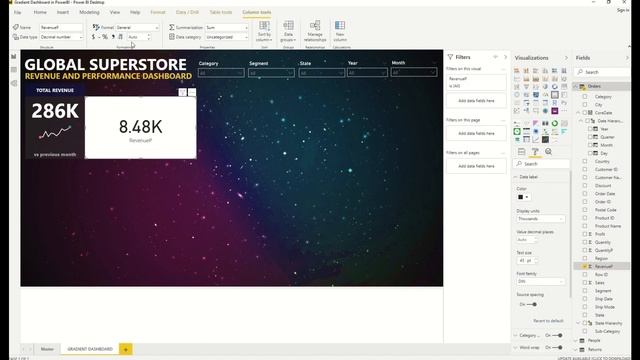
Task: Collapse the Visualizations pane with its chevron
Action: click(x=566, y=58)
